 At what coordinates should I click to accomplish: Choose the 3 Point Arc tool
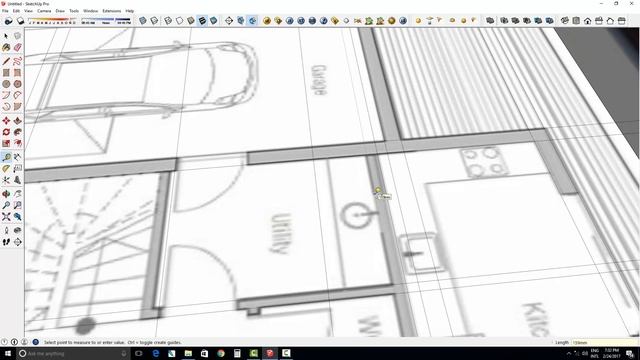click(6, 107)
